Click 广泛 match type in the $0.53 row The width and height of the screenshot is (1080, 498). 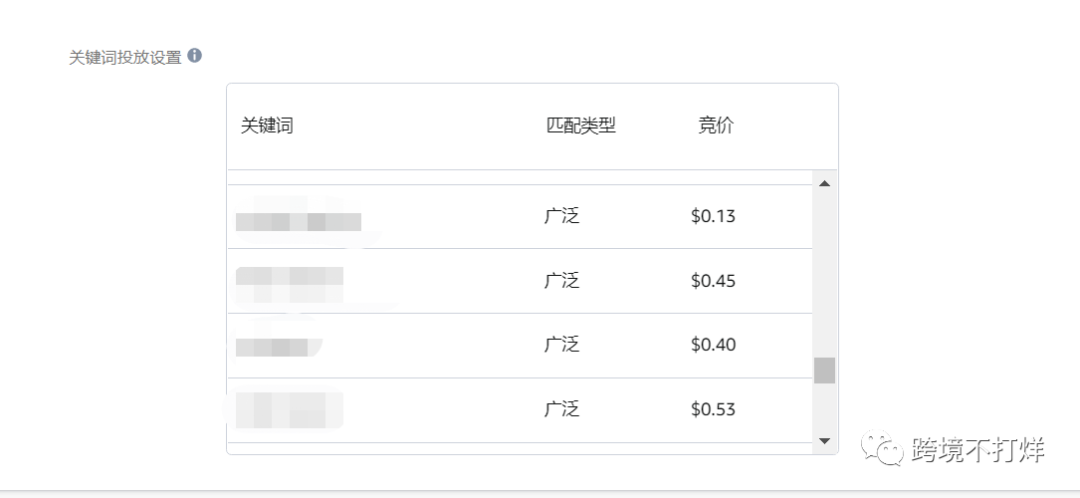pyautogui.click(x=561, y=410)
